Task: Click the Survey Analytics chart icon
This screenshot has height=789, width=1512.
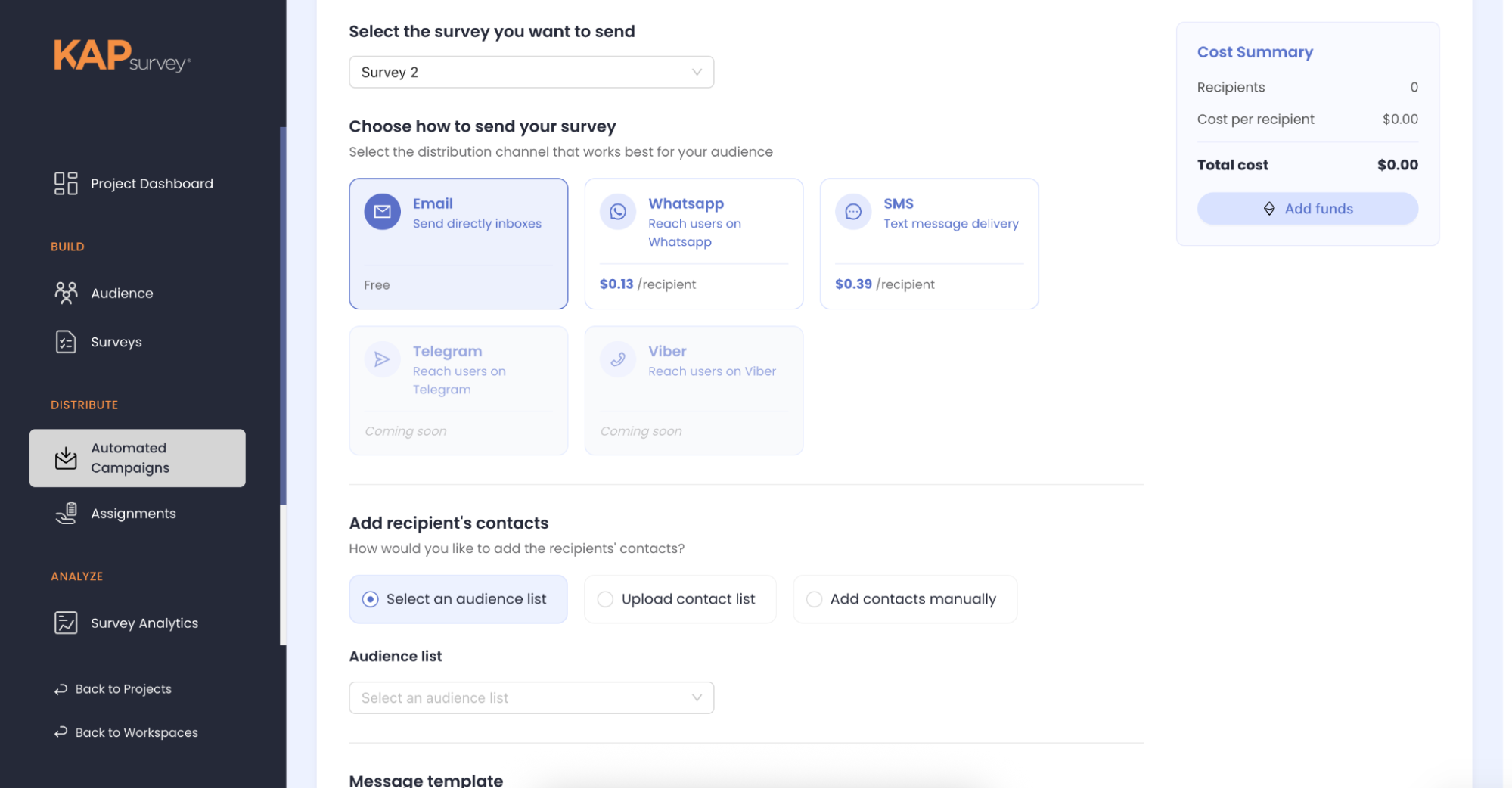Action: 66,623
